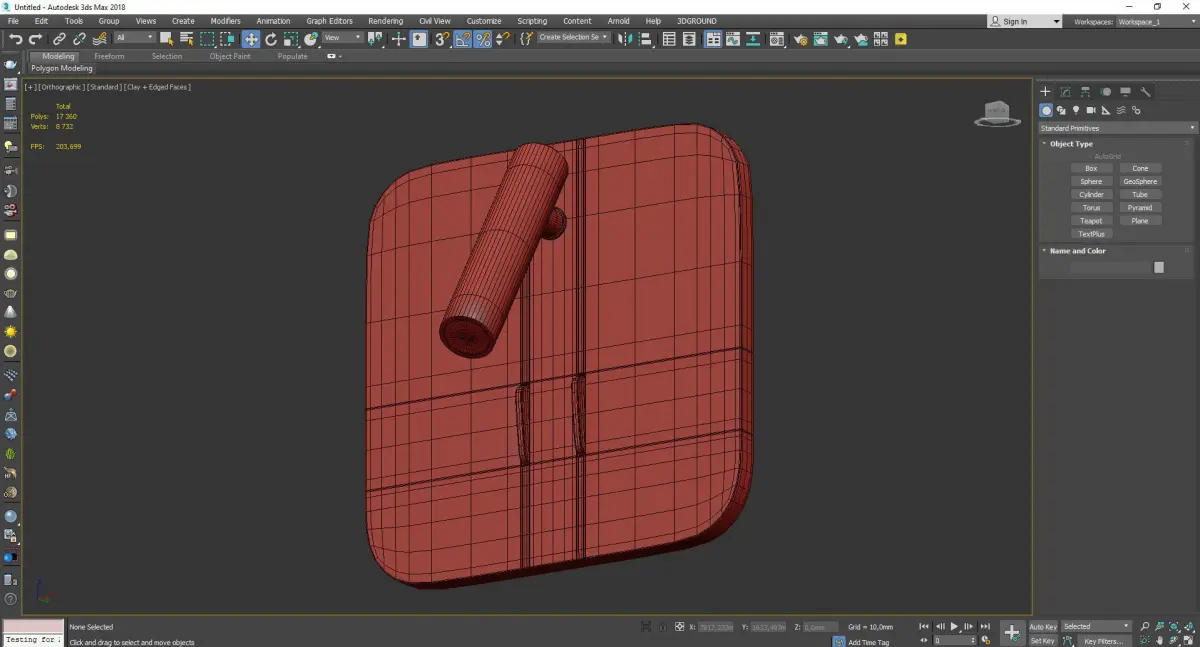Open the Standard Primitives dropdown
Viewport: 1200px width, 647px height.
pos(1117,128)
